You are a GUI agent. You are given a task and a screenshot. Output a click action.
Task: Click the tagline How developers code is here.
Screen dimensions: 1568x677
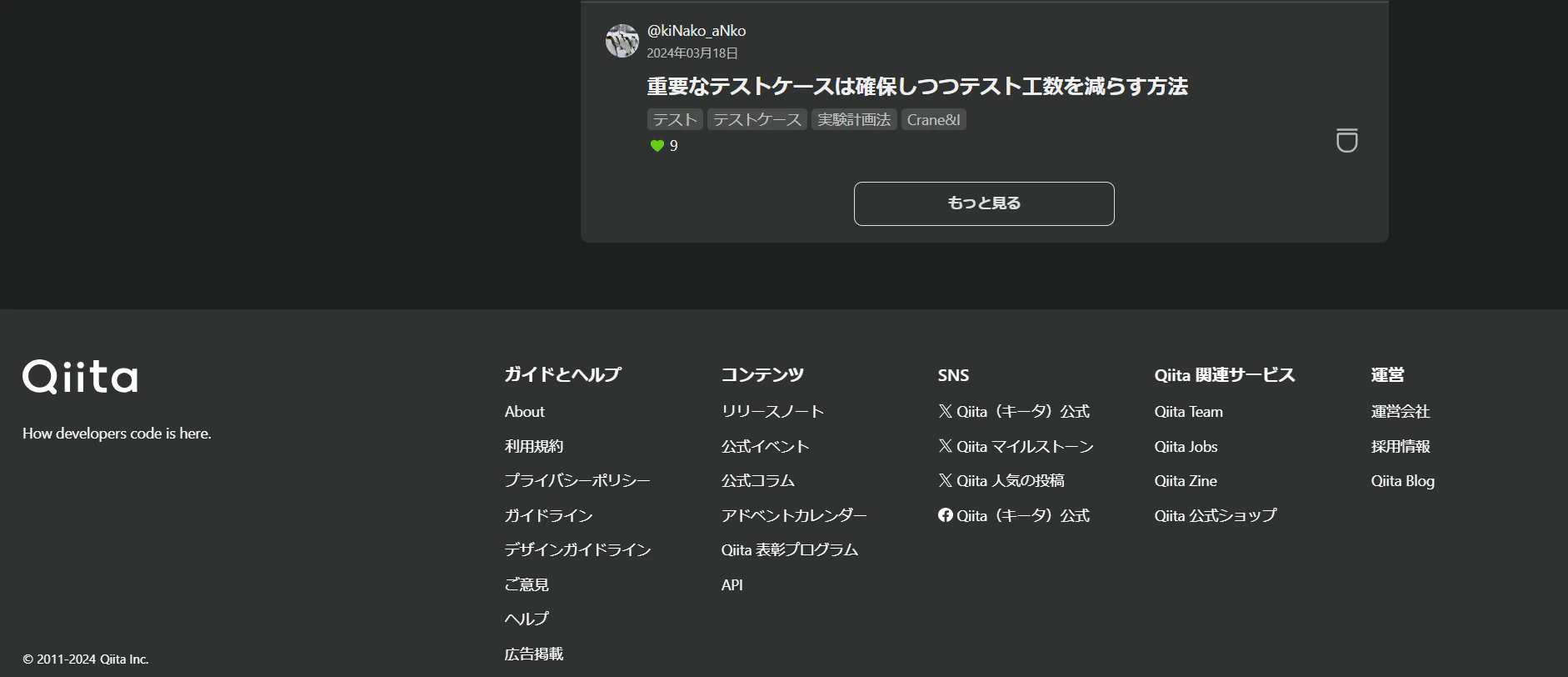117,434
